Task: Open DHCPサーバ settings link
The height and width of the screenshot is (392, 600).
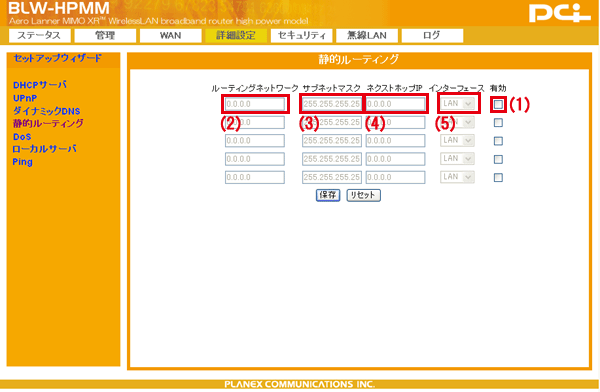Action: coord(40,85)
